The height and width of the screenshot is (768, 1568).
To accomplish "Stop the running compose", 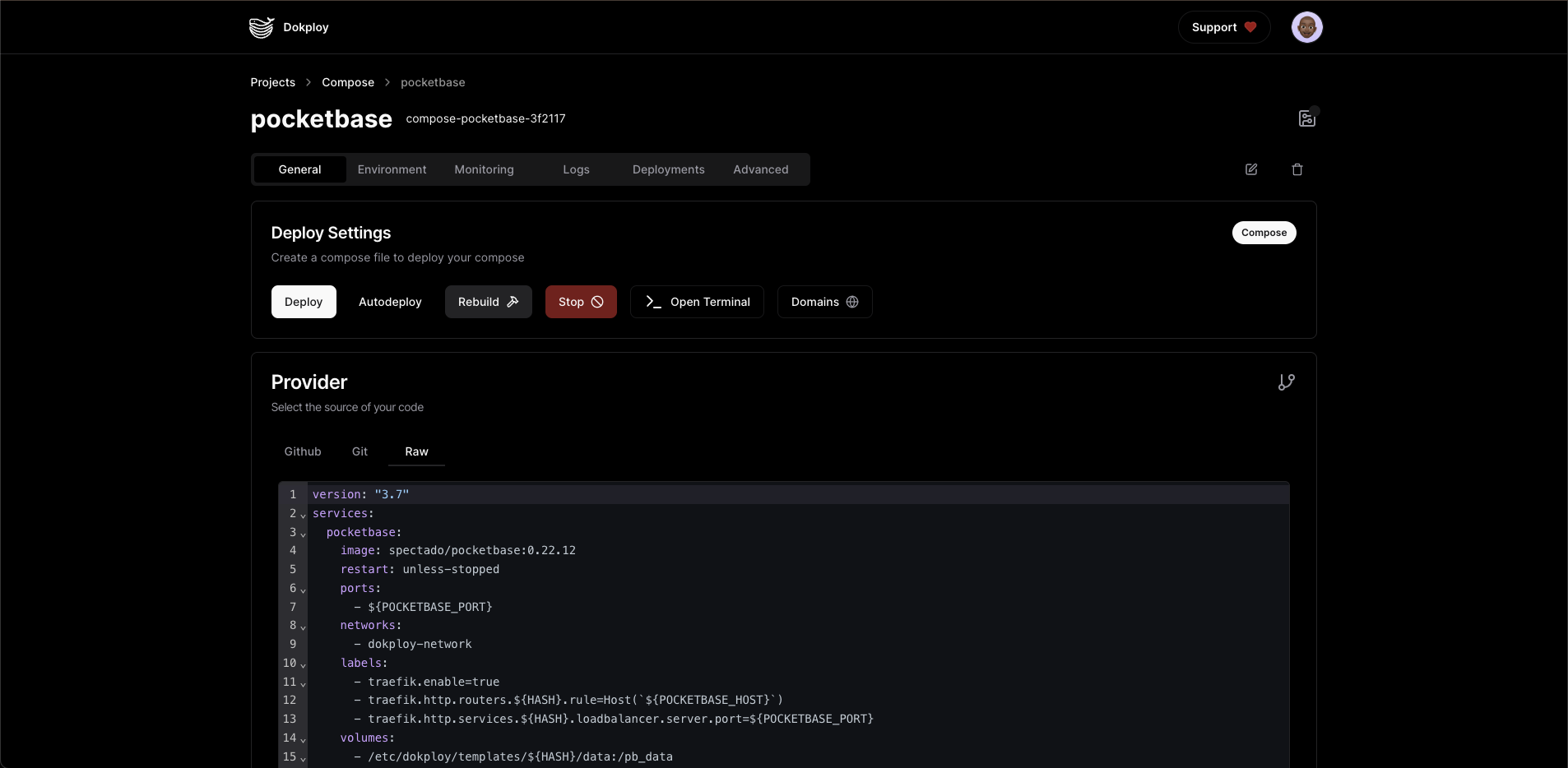I will click(581, 302).
